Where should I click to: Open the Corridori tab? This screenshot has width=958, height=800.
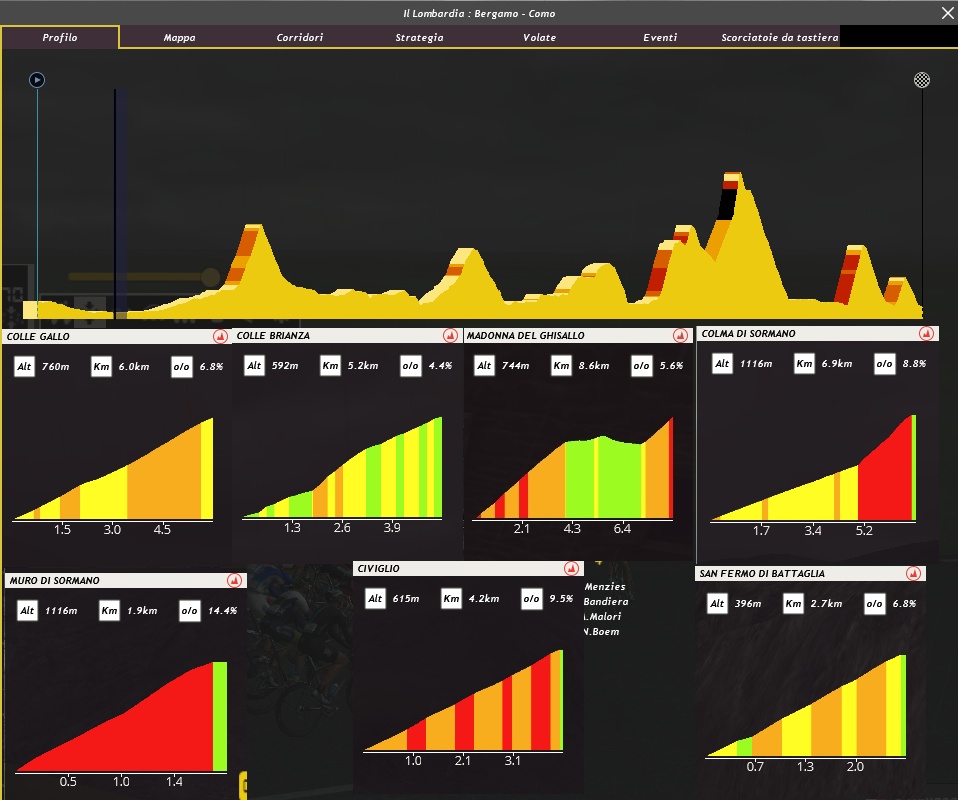(x=300, y=38)
